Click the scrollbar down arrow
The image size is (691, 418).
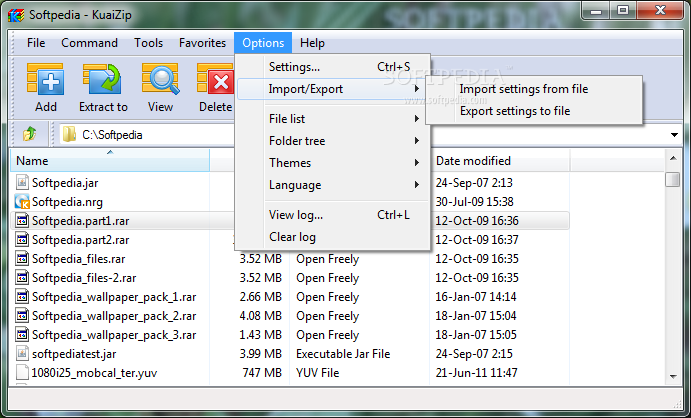(x=673, y=377)
